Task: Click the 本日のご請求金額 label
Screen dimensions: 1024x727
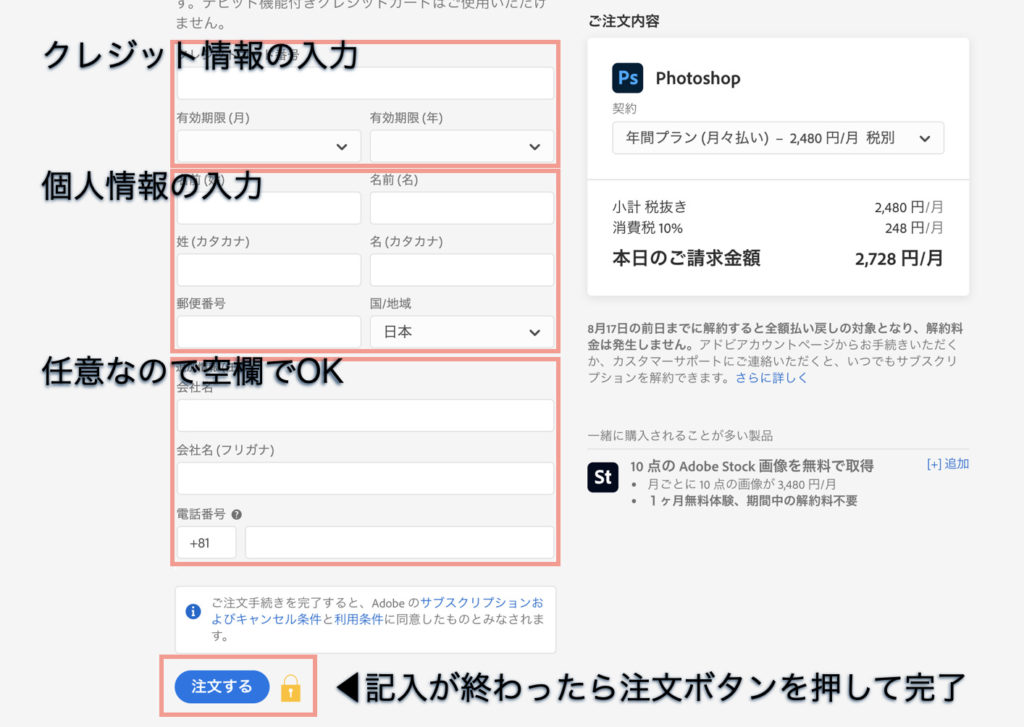Action: (686, 258)
